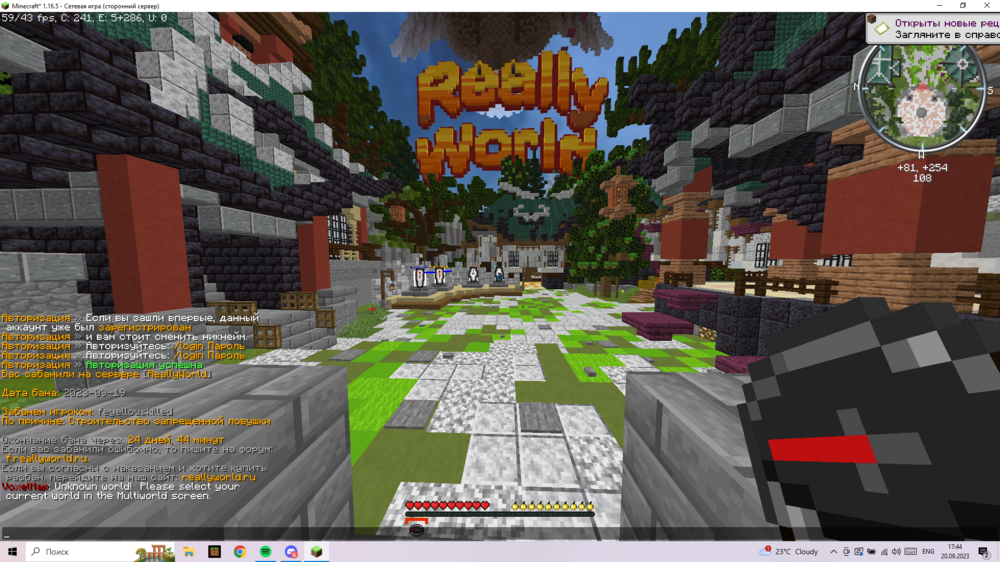The width and height of the screenshot is (1000, 562).
Task: Switch the ENG input language indicator
Action: pos(928,552)
